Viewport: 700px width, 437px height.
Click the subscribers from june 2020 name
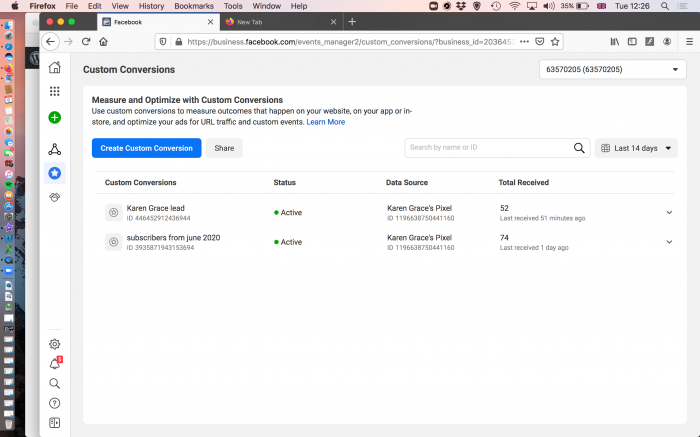click(x=173, y=237)
